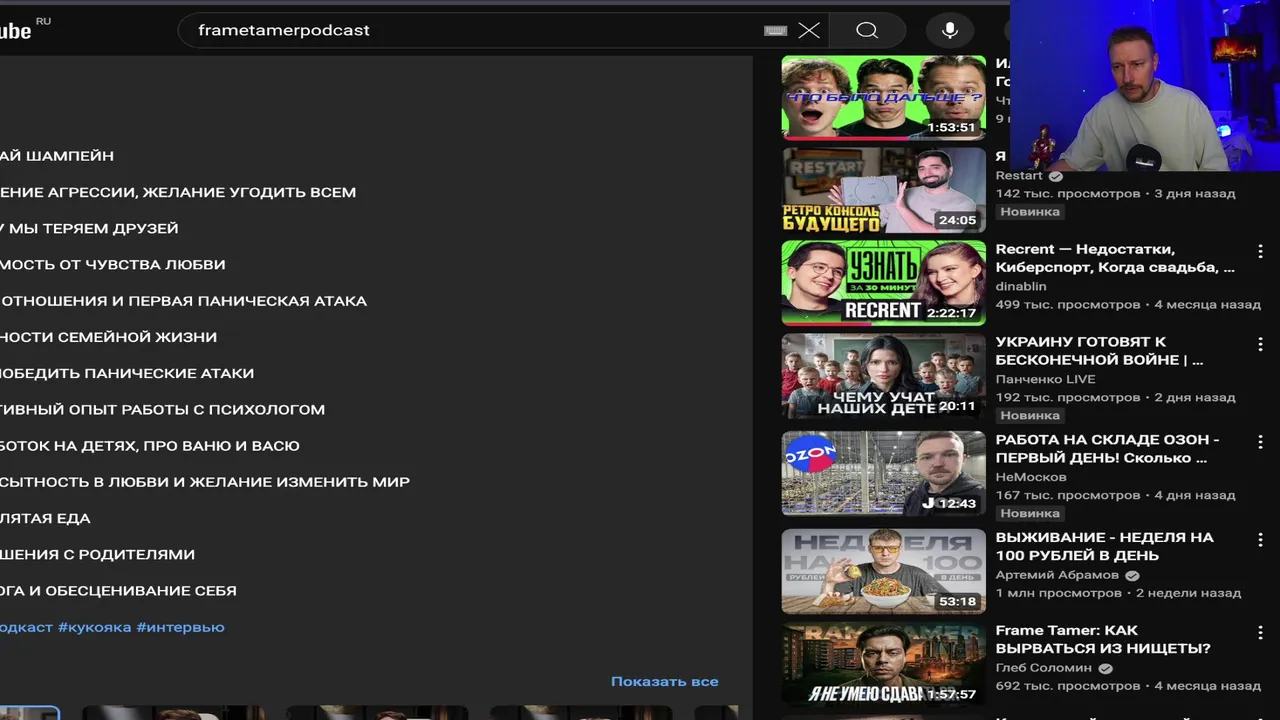Click chapter line ending ЛЯТАЯ ЕДА
The height and width of the screenshot is (720, 1280).
(x=45, y=518)
